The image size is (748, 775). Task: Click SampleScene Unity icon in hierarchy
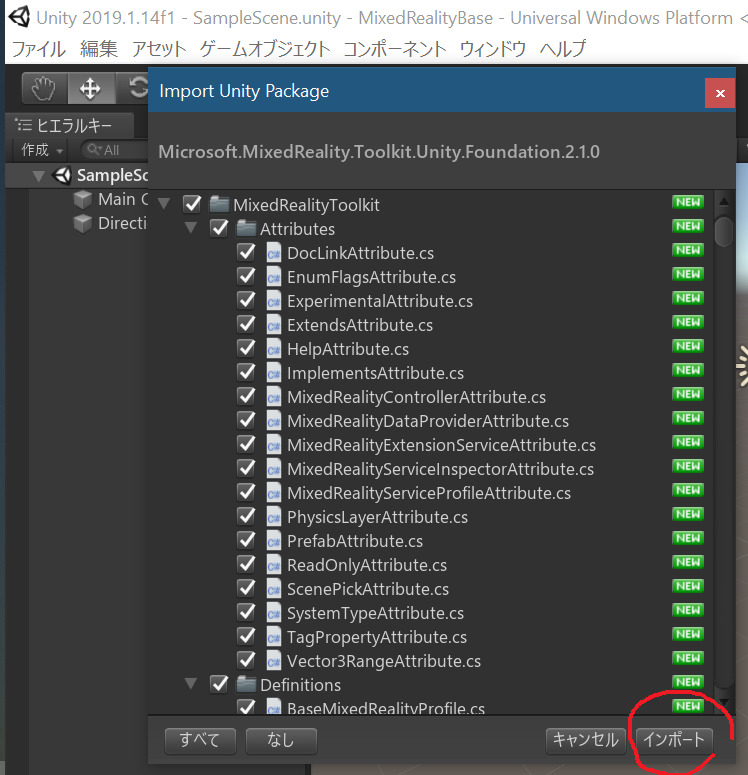pos(62,175)
